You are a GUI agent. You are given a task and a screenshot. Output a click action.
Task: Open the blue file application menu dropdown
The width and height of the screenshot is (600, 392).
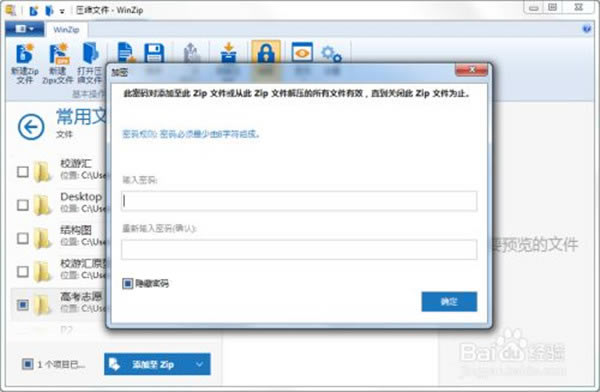[24, 29]
